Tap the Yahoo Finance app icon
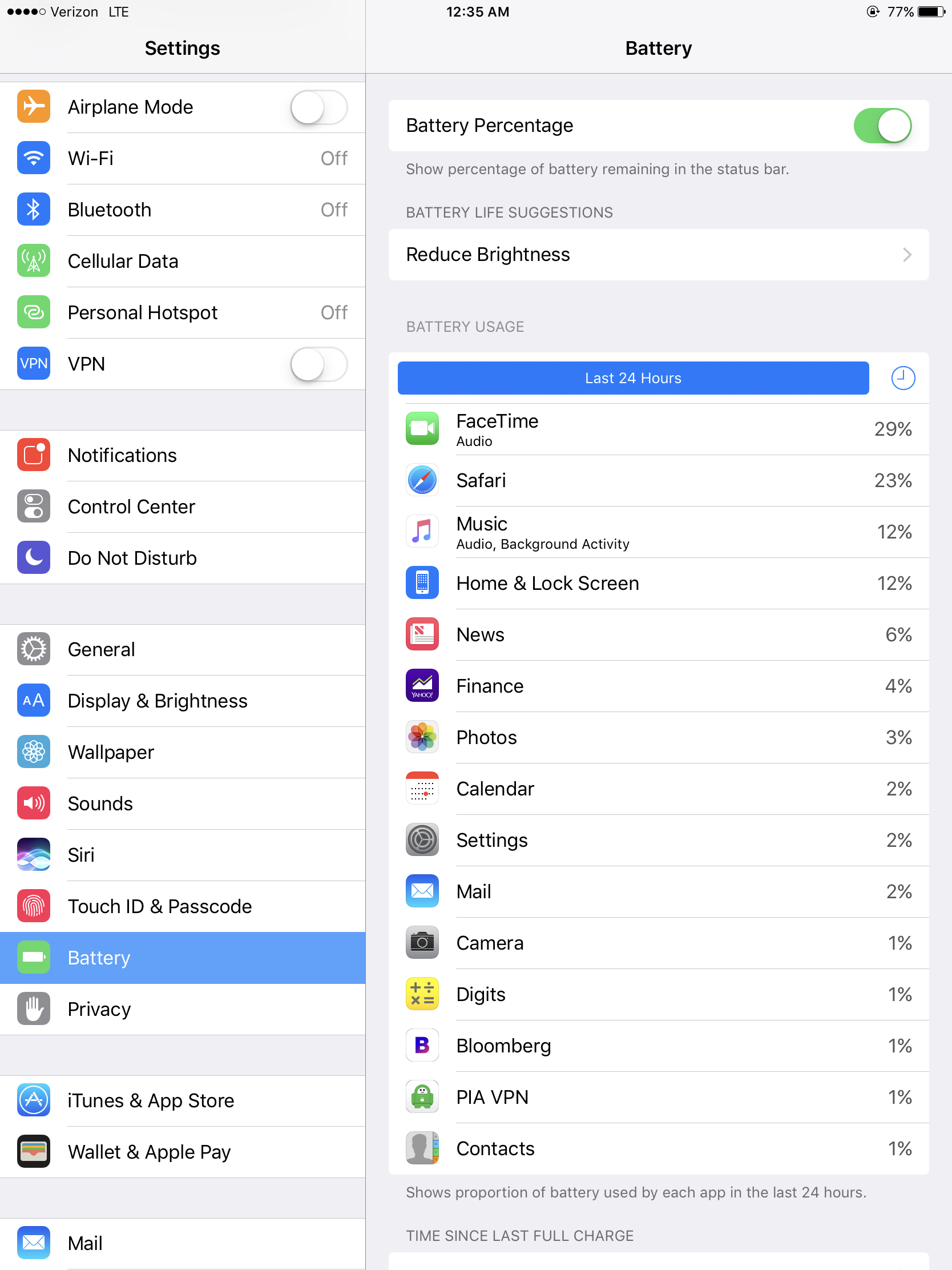Image resolution: width=952 pixels, height=1270 pixels. [422, 685]
